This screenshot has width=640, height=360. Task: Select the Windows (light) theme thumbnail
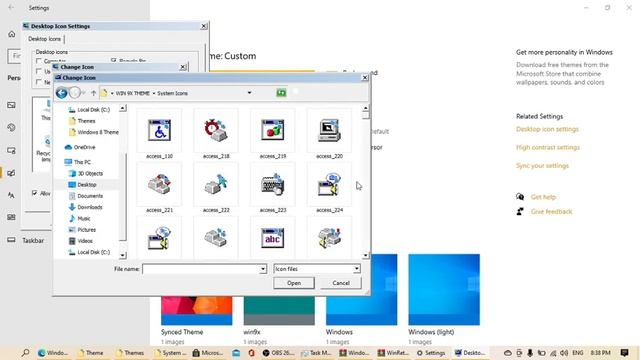pos(444,290)
